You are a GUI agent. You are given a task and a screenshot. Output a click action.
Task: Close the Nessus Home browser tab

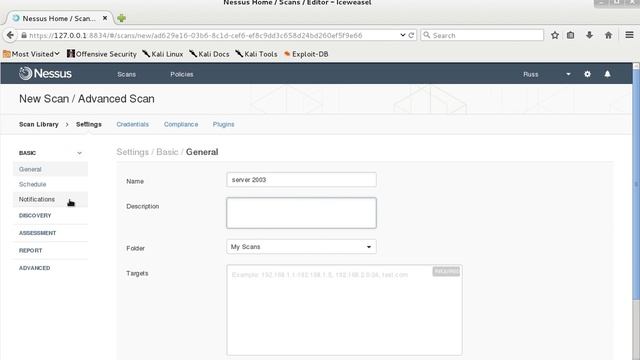tap(105, 18)
